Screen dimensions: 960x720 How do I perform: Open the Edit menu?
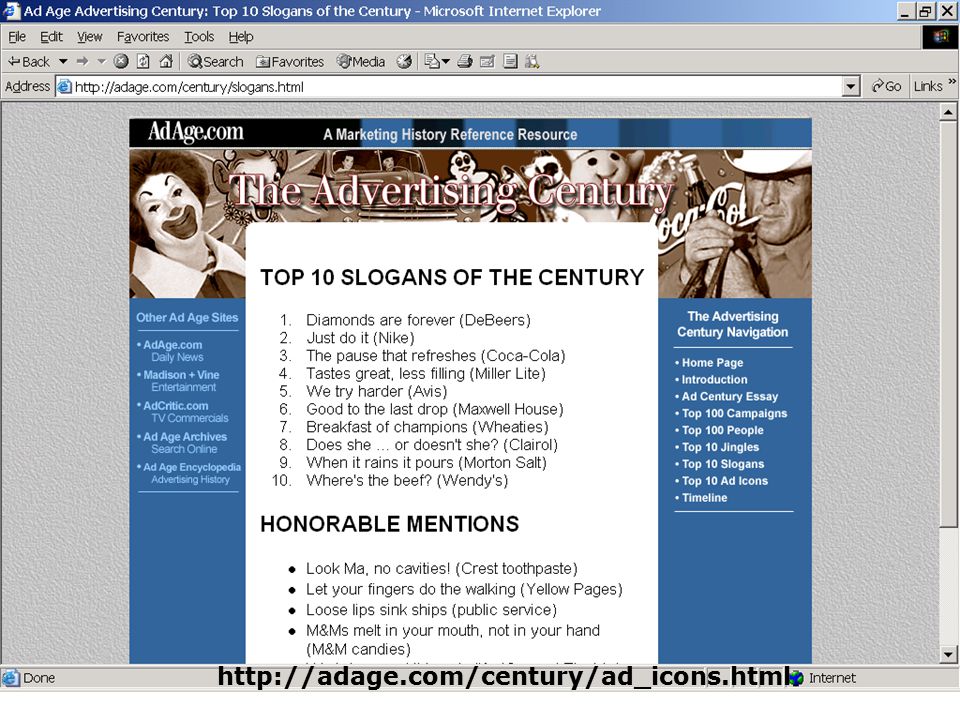pos(51,37)
